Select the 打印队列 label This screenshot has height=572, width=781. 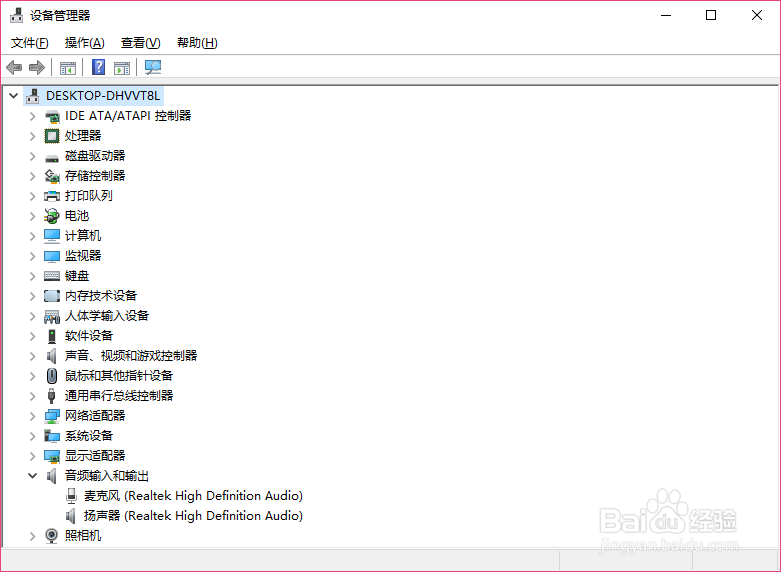[89, 196]
